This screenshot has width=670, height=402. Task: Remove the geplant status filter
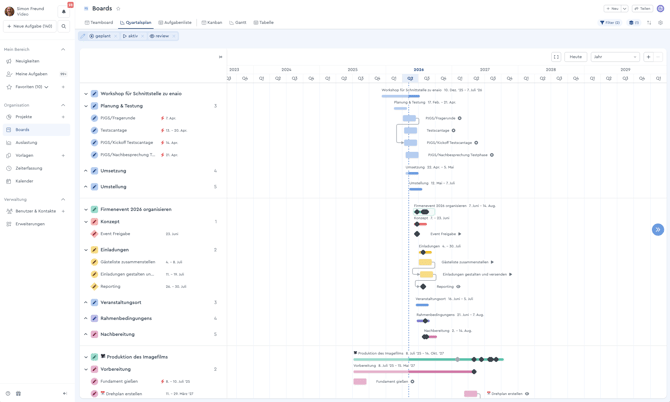[115, 36]
